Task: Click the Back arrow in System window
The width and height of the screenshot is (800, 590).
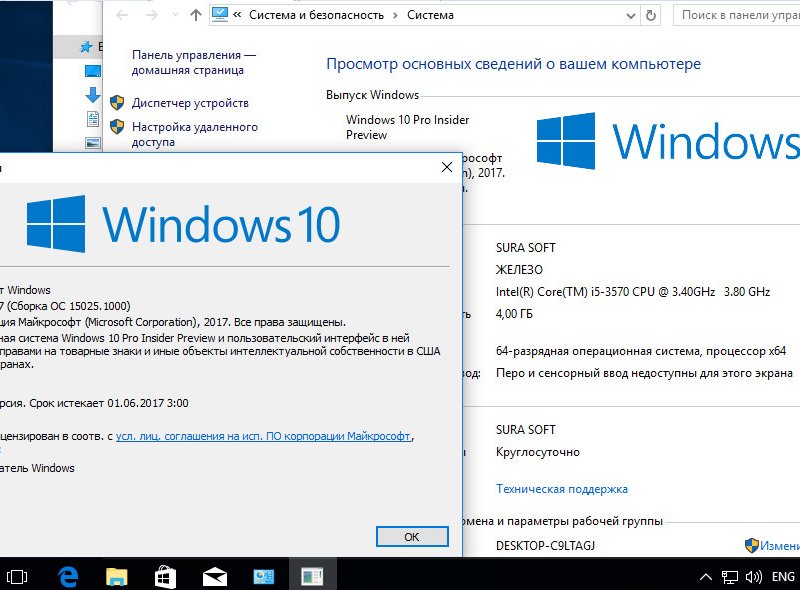Action: pos(122,15)
